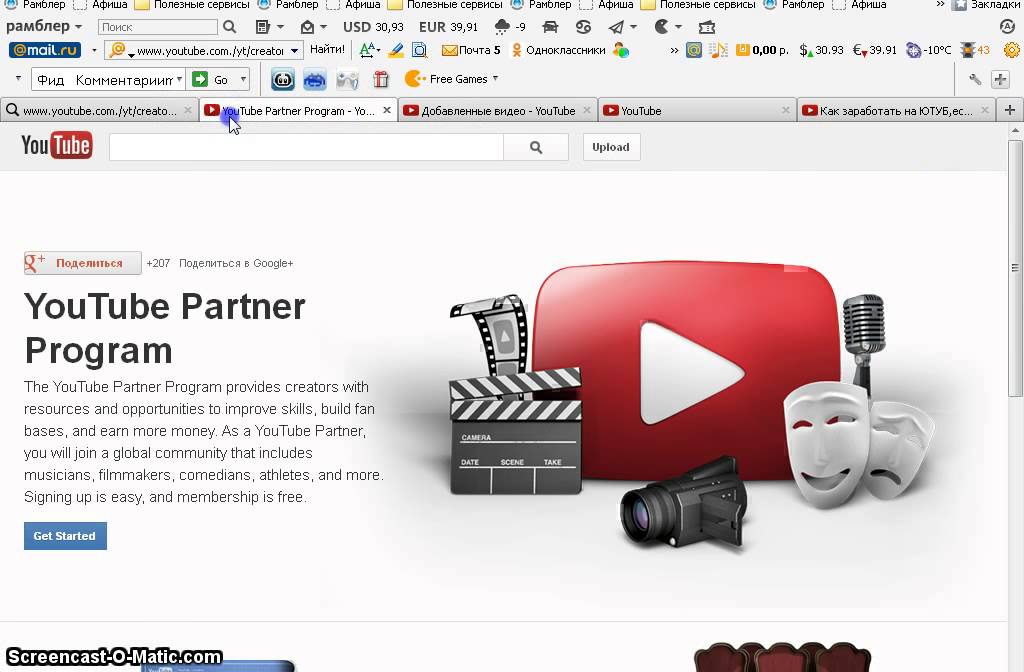
Task: Open the Закладки bookmarks button
Action: click(x=987, y=5)
